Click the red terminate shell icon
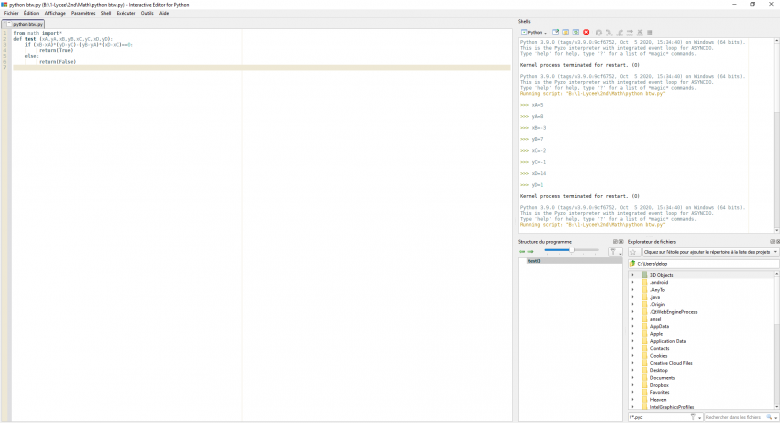Image resolution: width=780 pixels, height=423 pixels. [x=586, y=32]
